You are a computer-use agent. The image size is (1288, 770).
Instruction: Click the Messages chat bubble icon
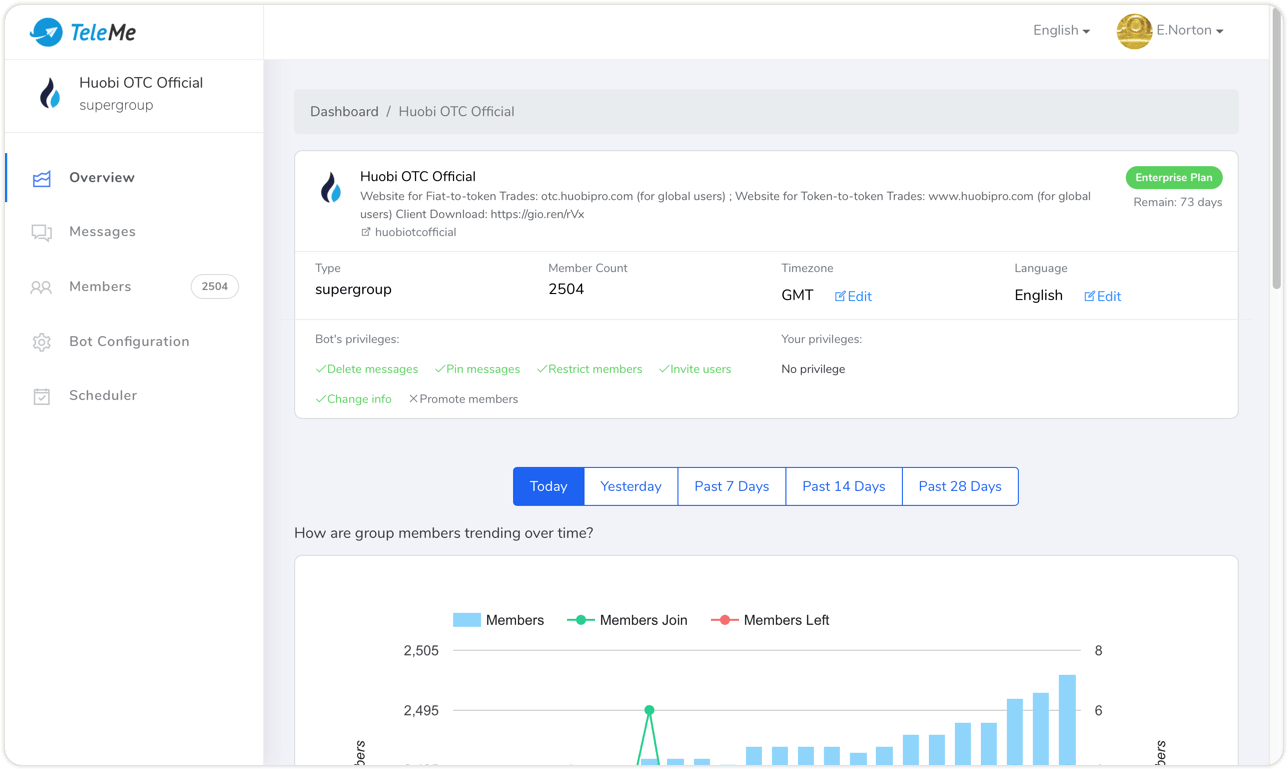coord(42,233)
